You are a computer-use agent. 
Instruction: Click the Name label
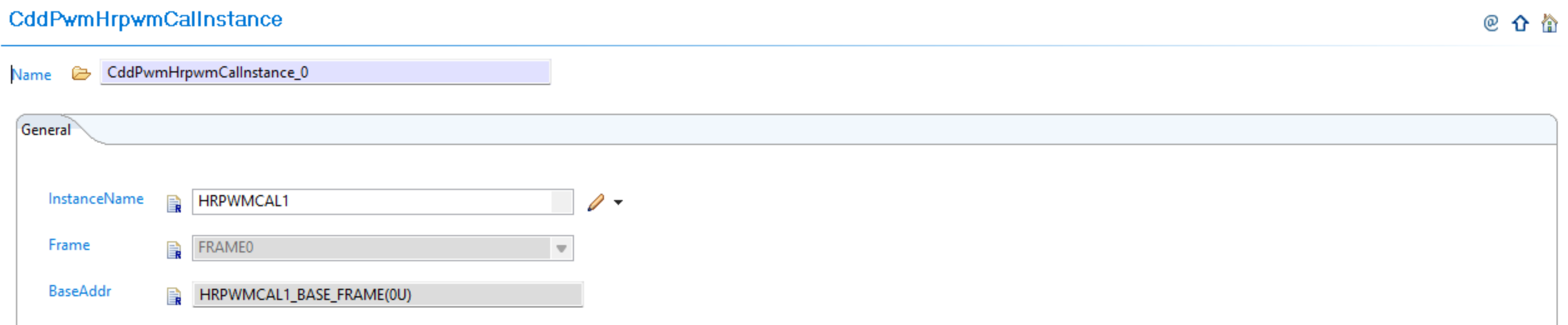30,74
